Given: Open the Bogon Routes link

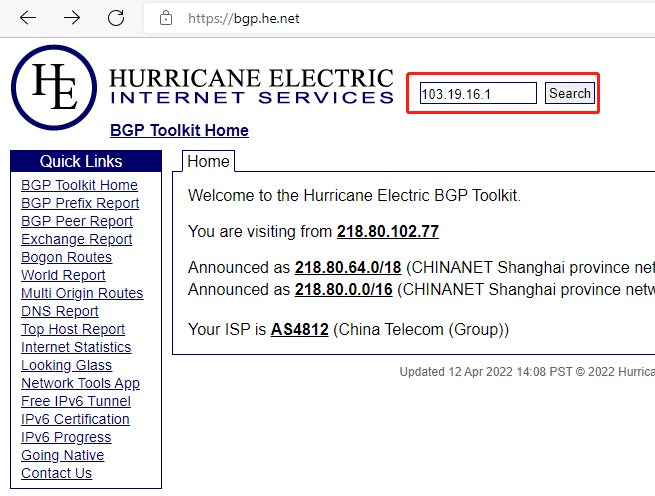Looking at the screenshot, I should tap(66, 257).
